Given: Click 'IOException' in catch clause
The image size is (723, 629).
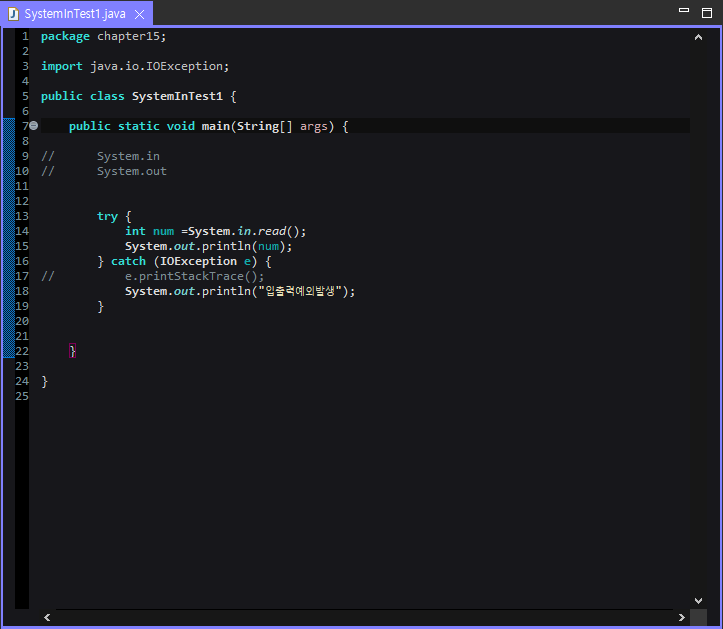Looking at the screenshot, I should click(198, 261).
